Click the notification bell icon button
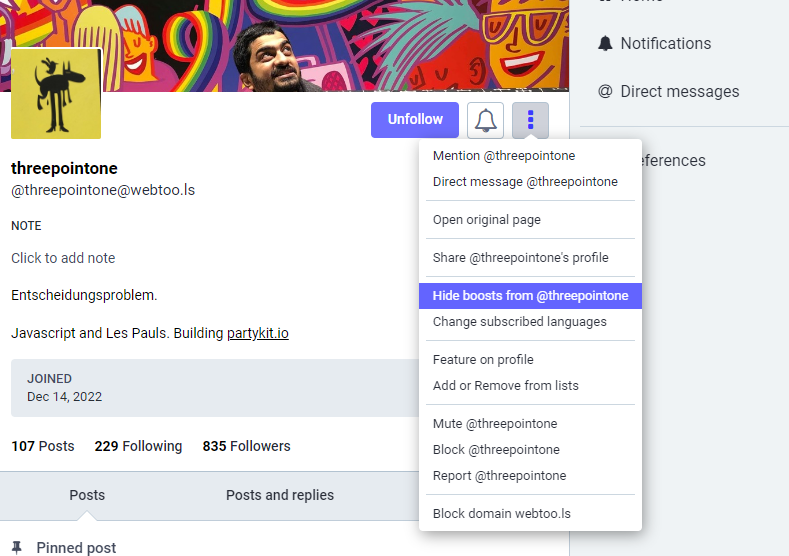789x556 pixels. click(x=485, y=120)
